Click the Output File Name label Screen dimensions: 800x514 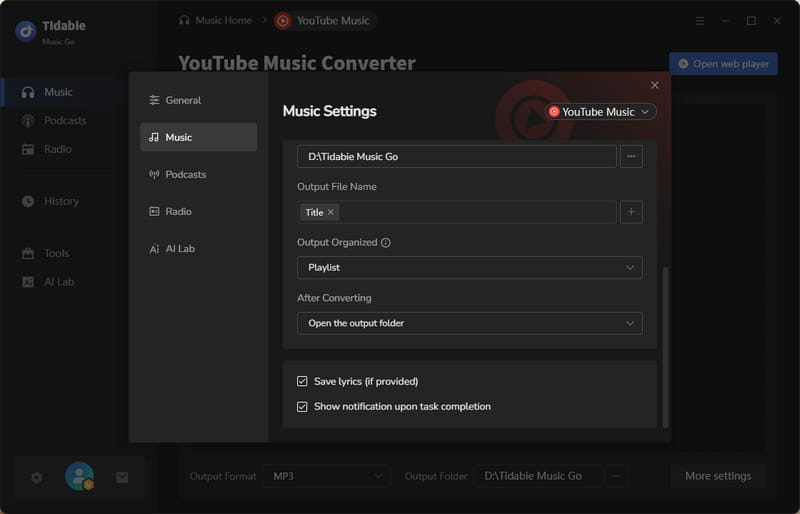pos(337,187)
